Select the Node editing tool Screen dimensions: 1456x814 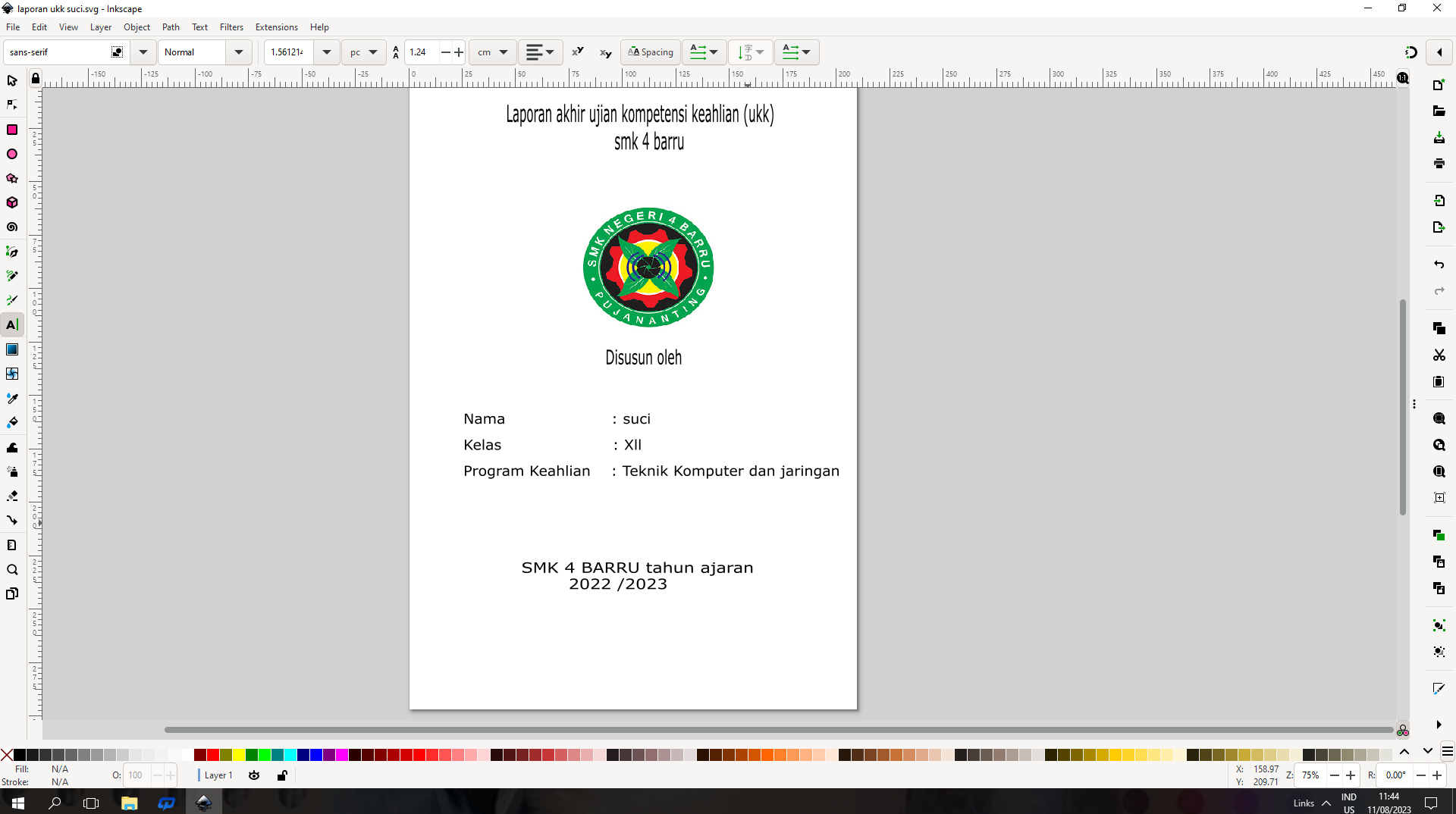click(12, 105)
